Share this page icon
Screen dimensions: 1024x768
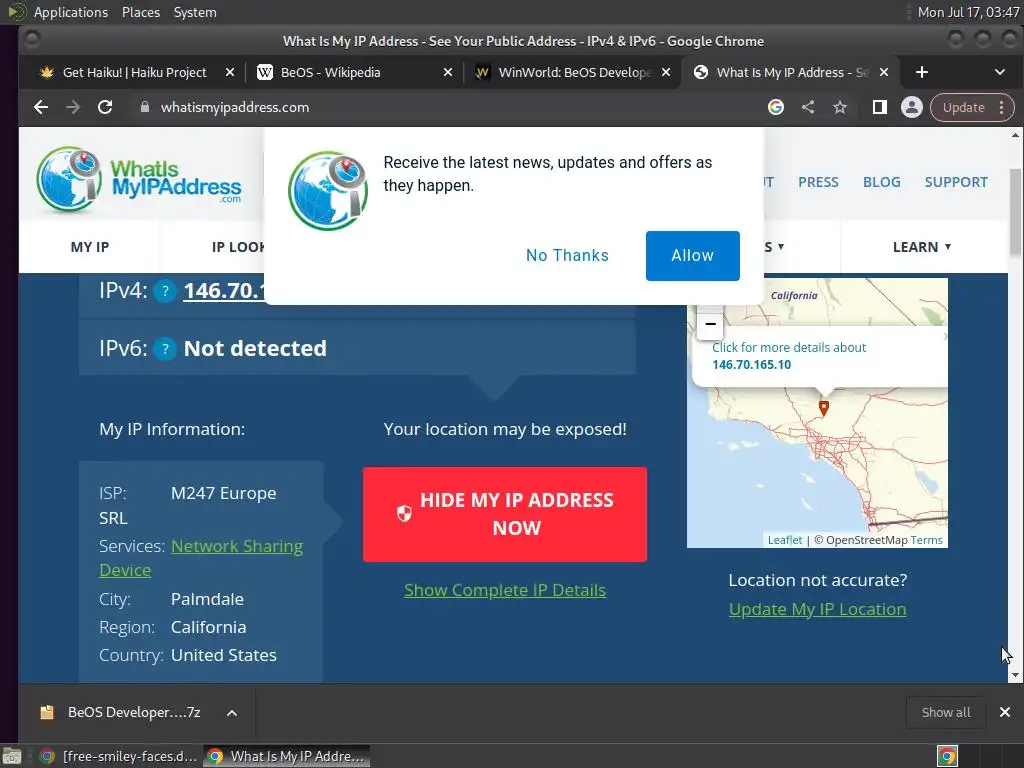(808, 107)
